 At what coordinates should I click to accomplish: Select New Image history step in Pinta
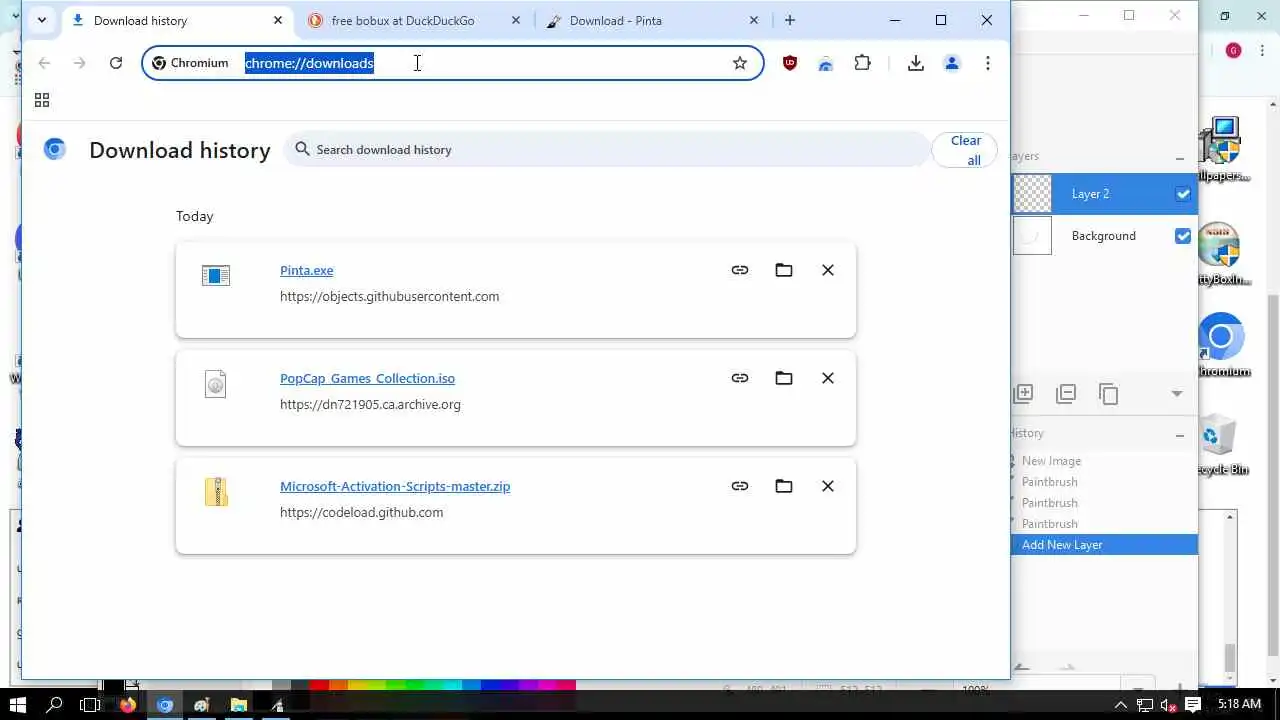[1051, 461]
